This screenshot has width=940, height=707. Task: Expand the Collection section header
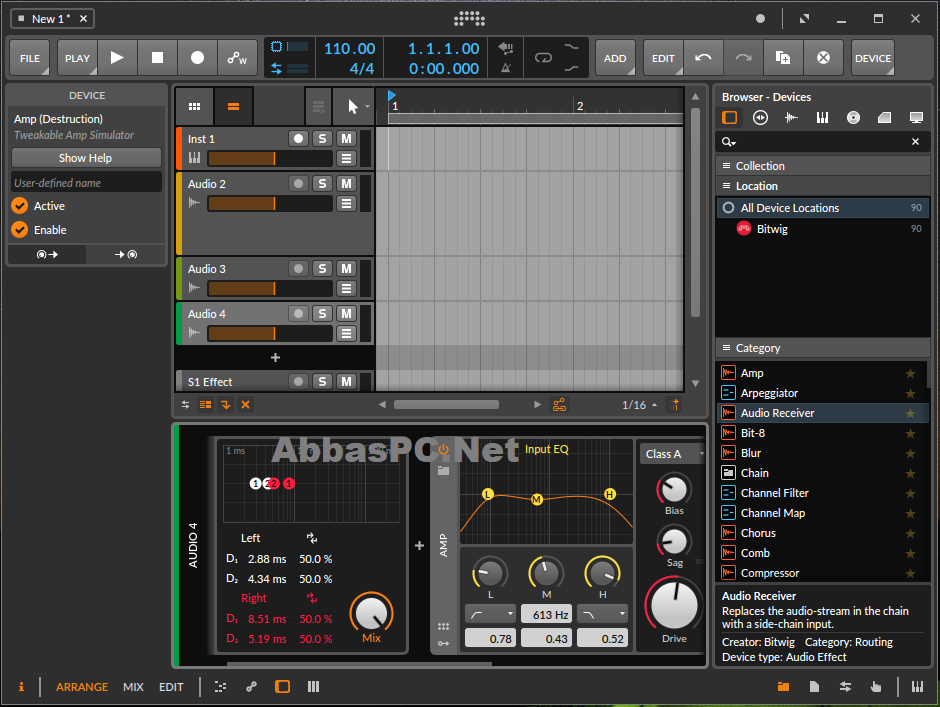point(822,166)
